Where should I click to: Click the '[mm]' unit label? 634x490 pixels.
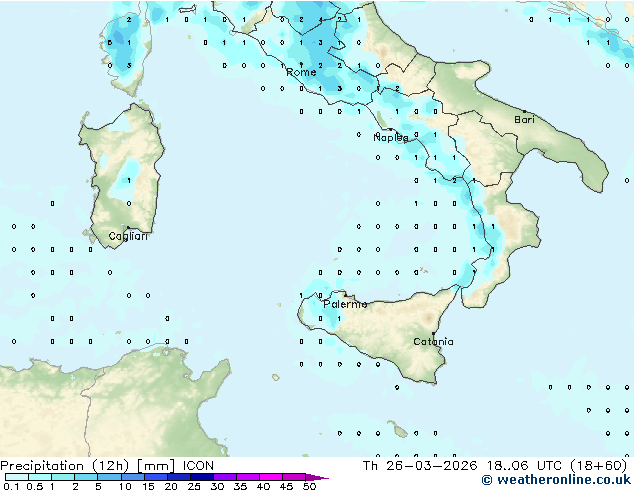point(156,466)
